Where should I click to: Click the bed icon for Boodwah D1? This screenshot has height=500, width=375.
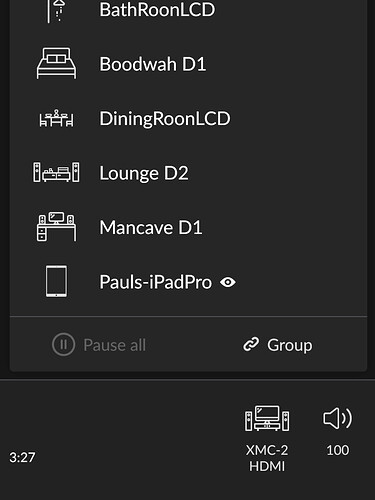[x=56, y=63]
